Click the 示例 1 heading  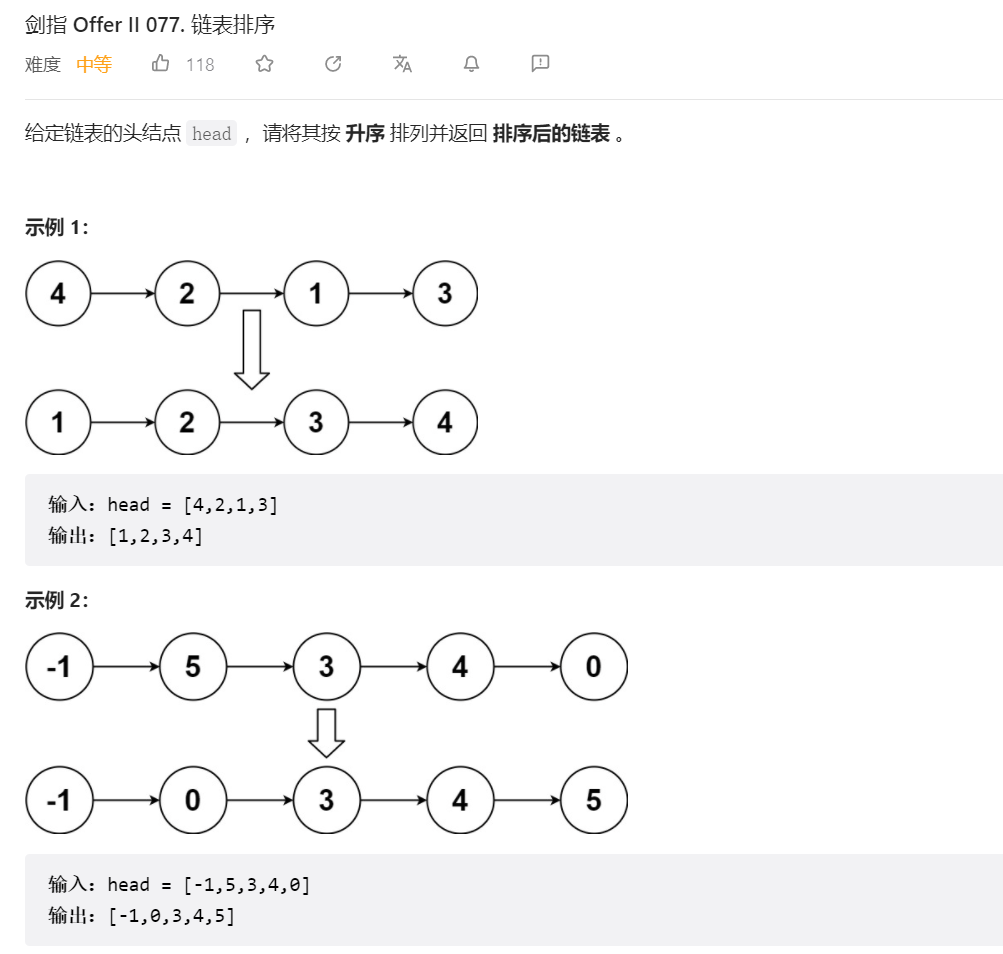pos(57,227)
